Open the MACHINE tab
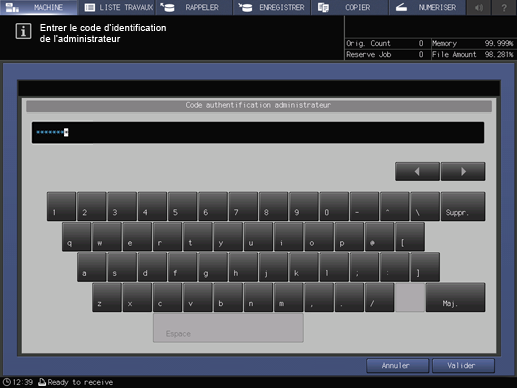 click(x=39, y=7)
